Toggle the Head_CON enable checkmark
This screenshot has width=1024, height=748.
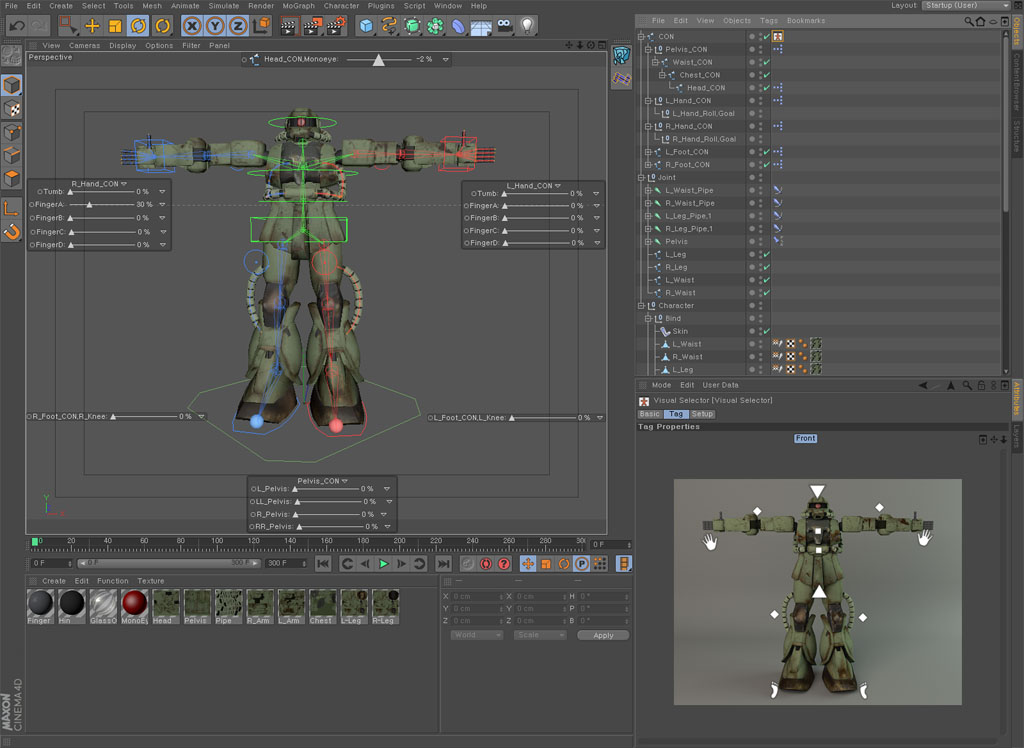click(767, 88)
